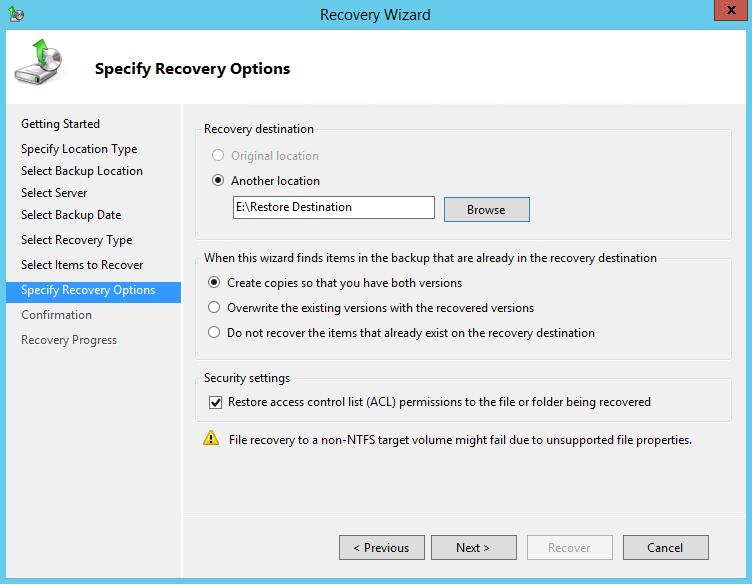
Task: Go to Select Backup Location step
Action: 82,171
